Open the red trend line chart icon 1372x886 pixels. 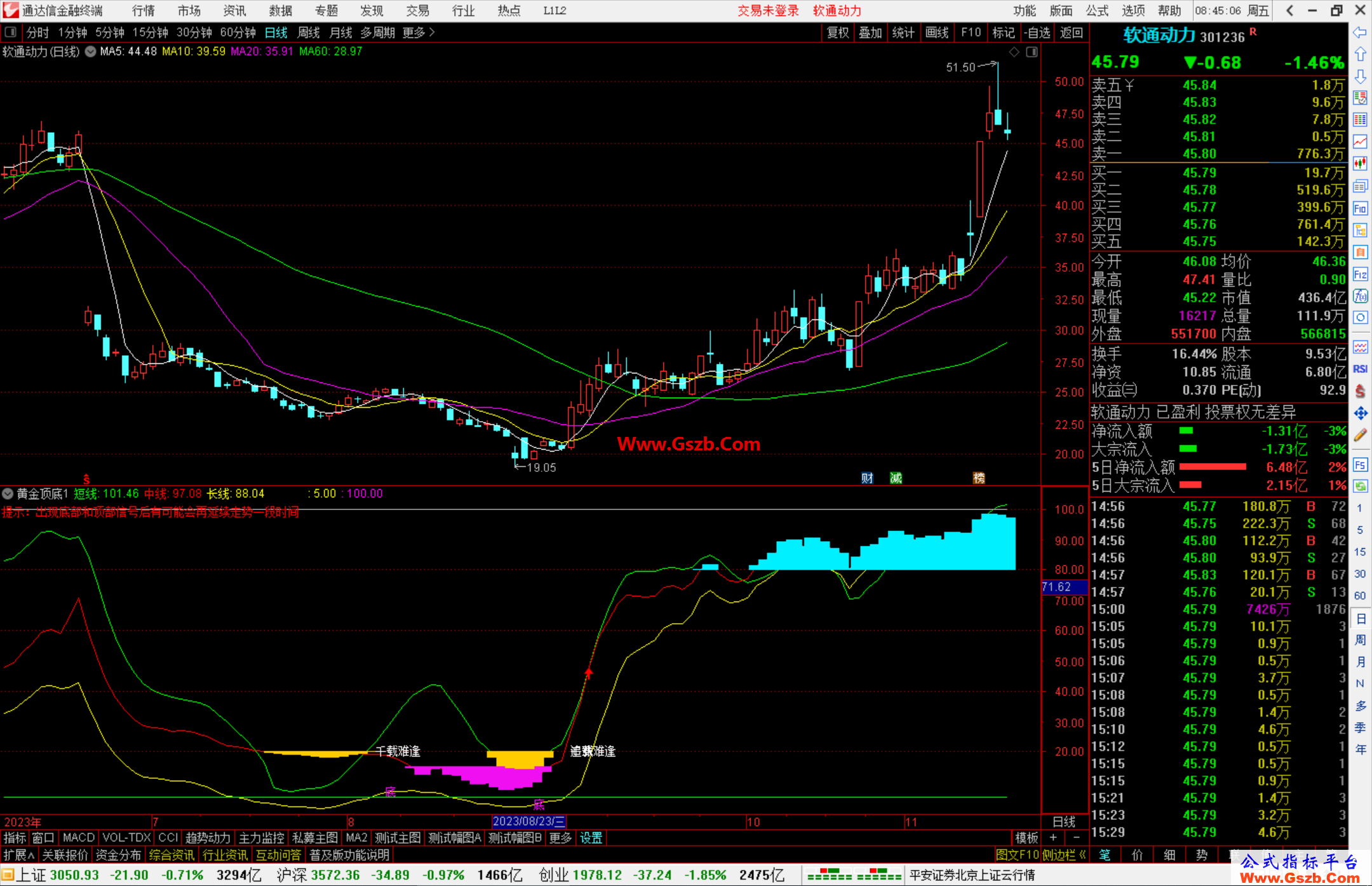tap(1360, 142)
